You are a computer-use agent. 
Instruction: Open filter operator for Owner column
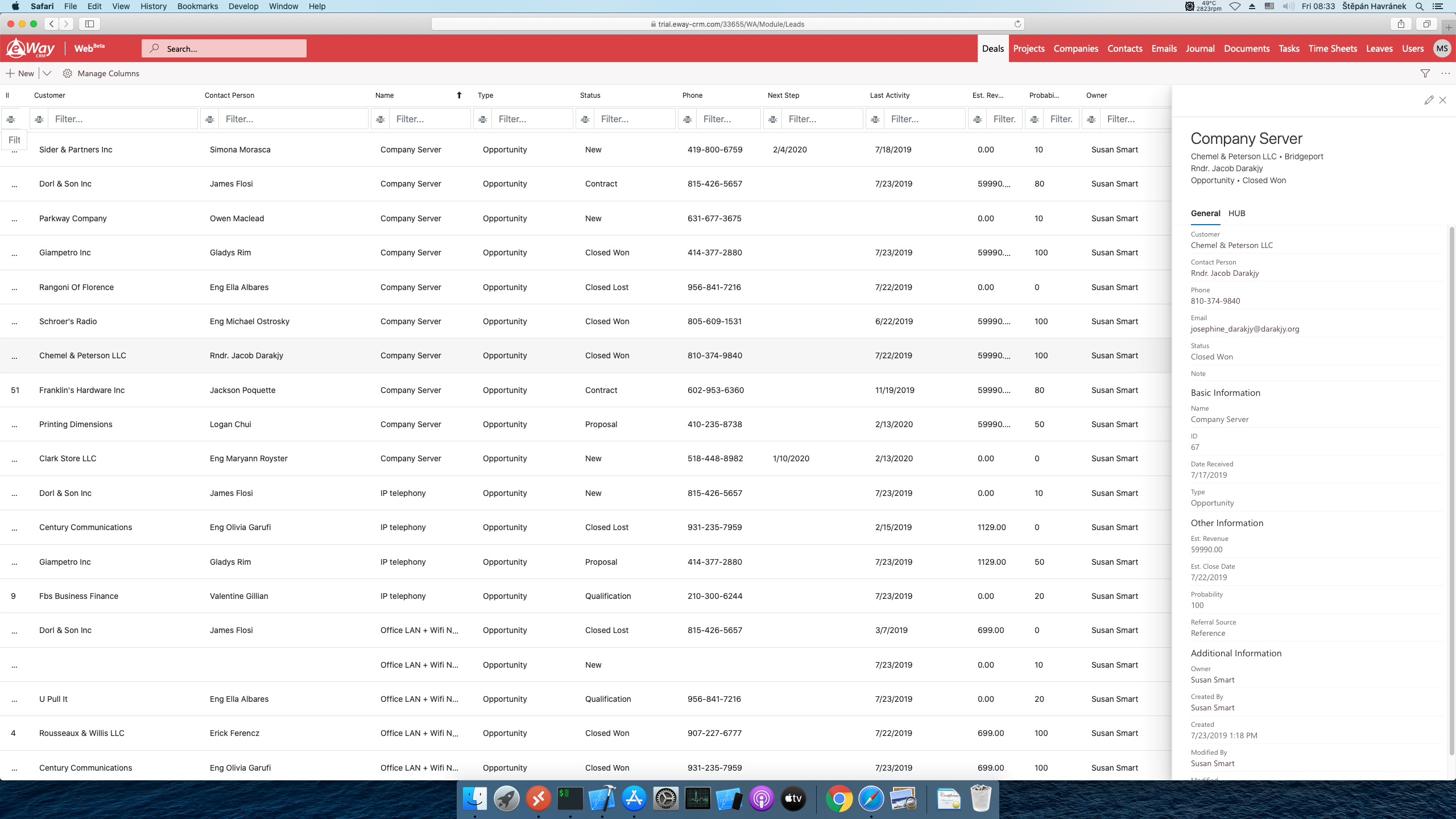tap(1091, 119)
